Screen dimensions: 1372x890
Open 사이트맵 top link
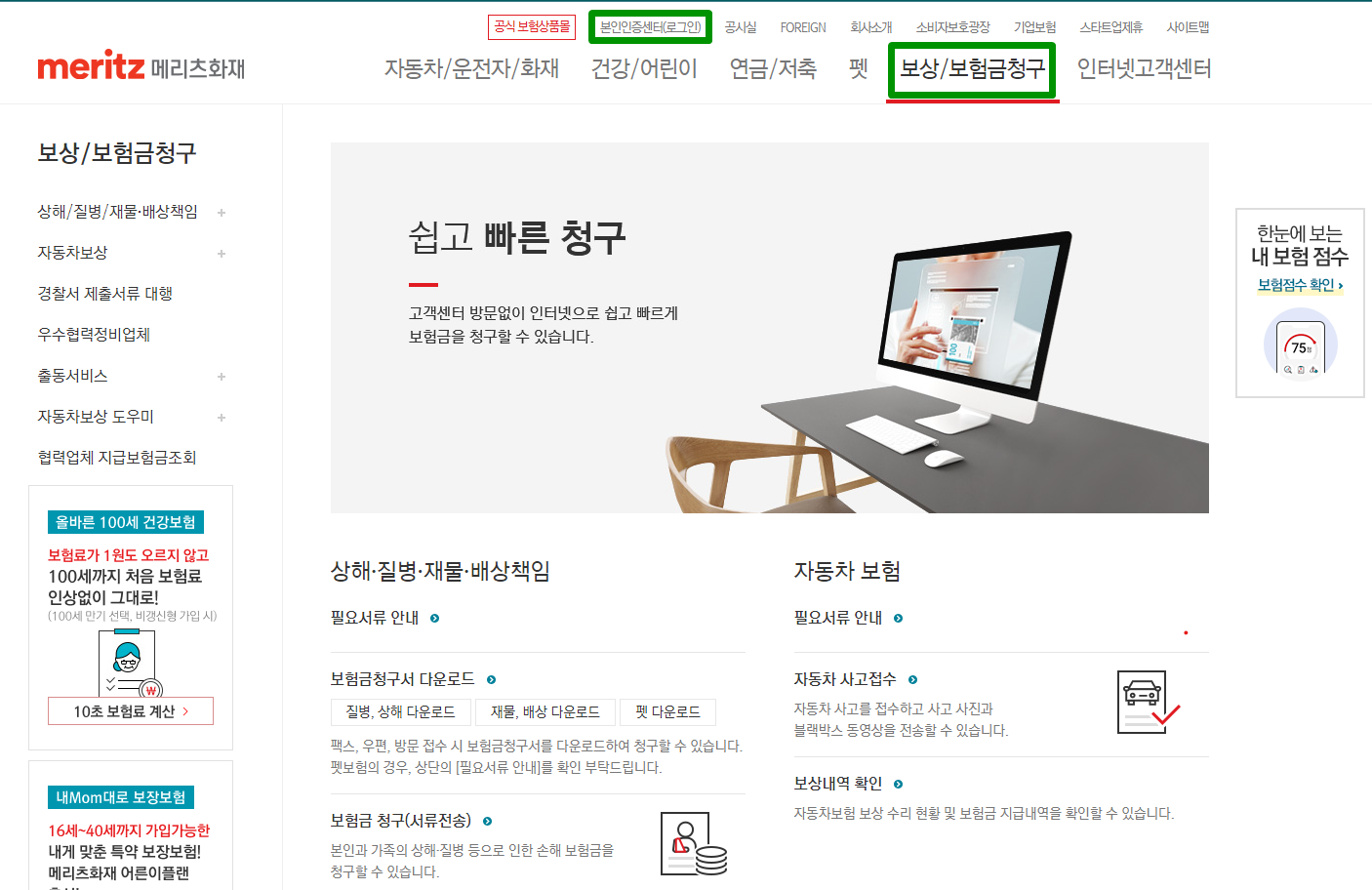click(1188, 27)
